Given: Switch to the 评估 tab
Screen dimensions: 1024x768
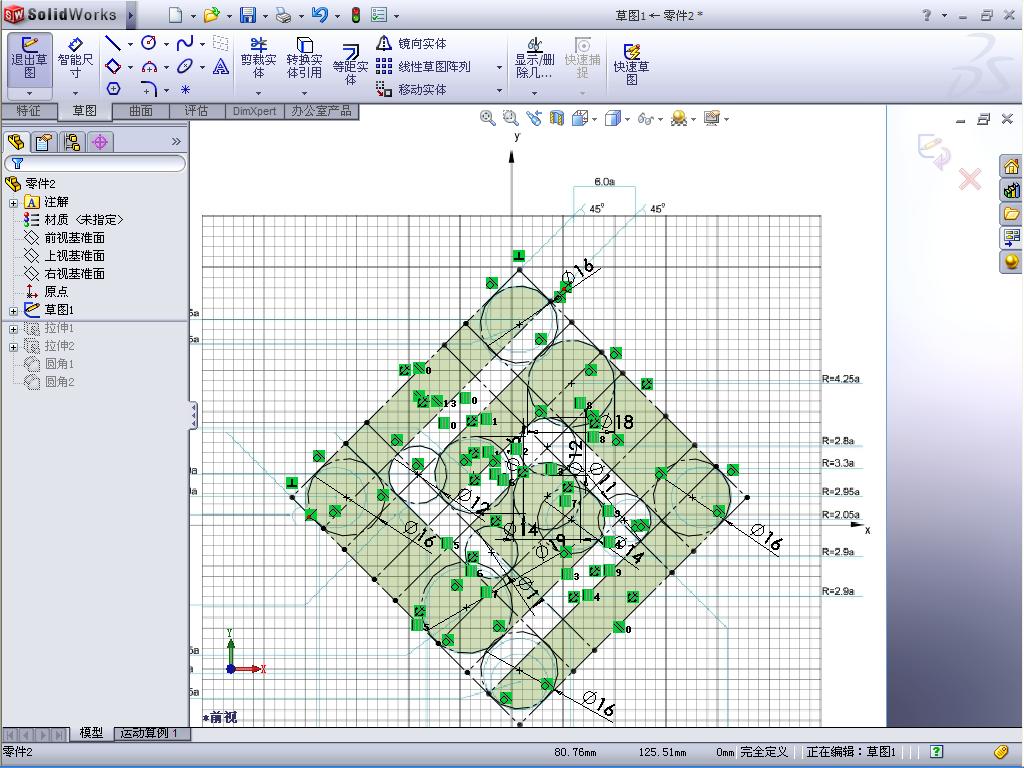Looking at the screenshot, I should point(197,111).
